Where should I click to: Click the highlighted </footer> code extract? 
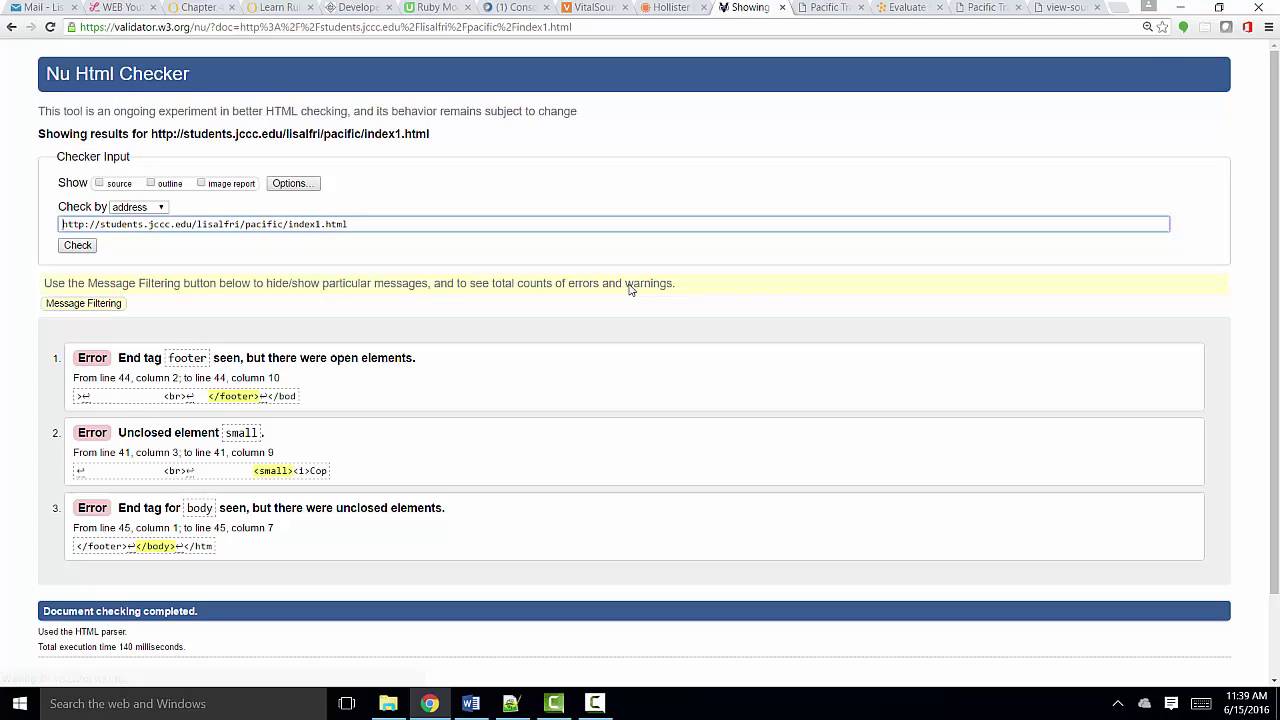pos(234,396)
